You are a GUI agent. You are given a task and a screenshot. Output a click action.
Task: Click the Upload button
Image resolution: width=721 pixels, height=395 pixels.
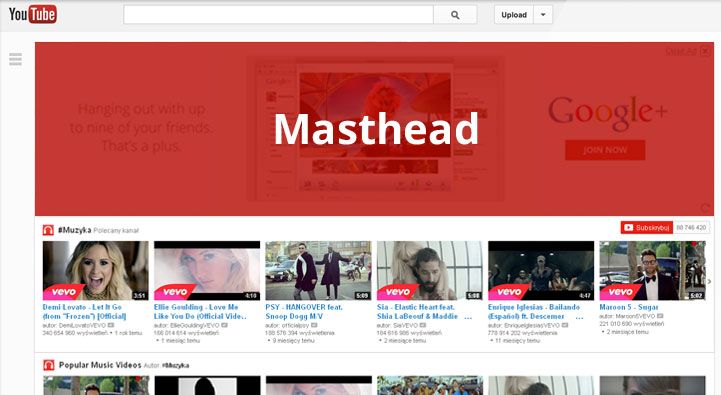pos(514,15)
